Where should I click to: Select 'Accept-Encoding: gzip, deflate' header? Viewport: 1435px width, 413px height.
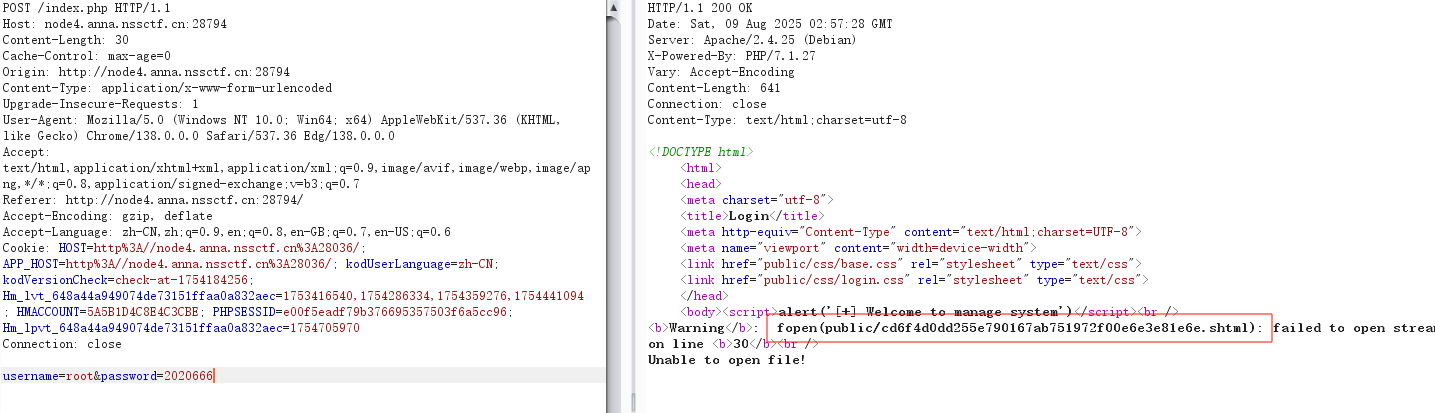coord(107,216)
